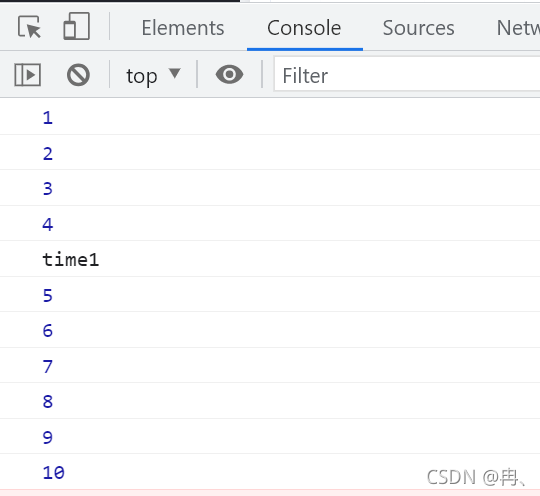The height and width of the screenshot is (496, 540).
Task: Click console output row showing 3
Action: 270,188
